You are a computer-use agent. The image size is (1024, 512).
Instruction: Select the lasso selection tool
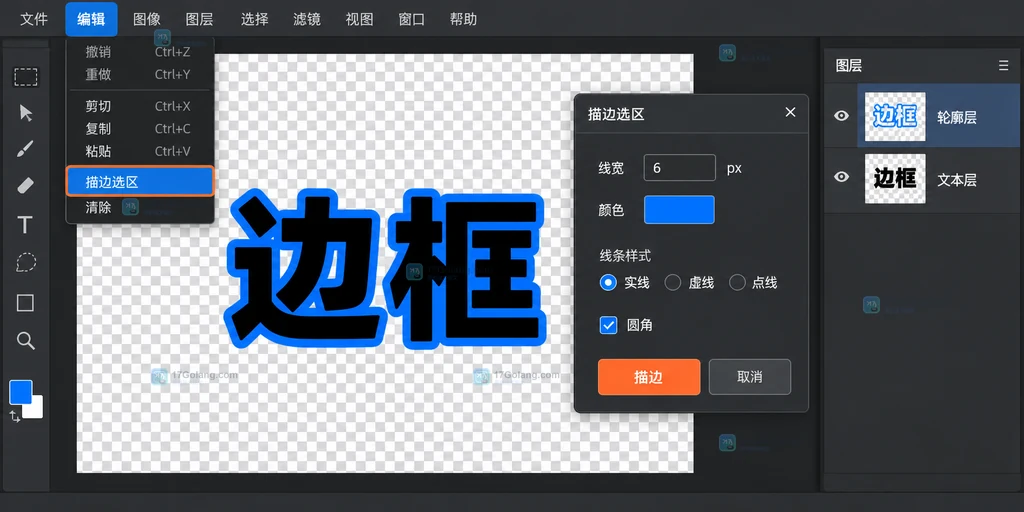25,263
